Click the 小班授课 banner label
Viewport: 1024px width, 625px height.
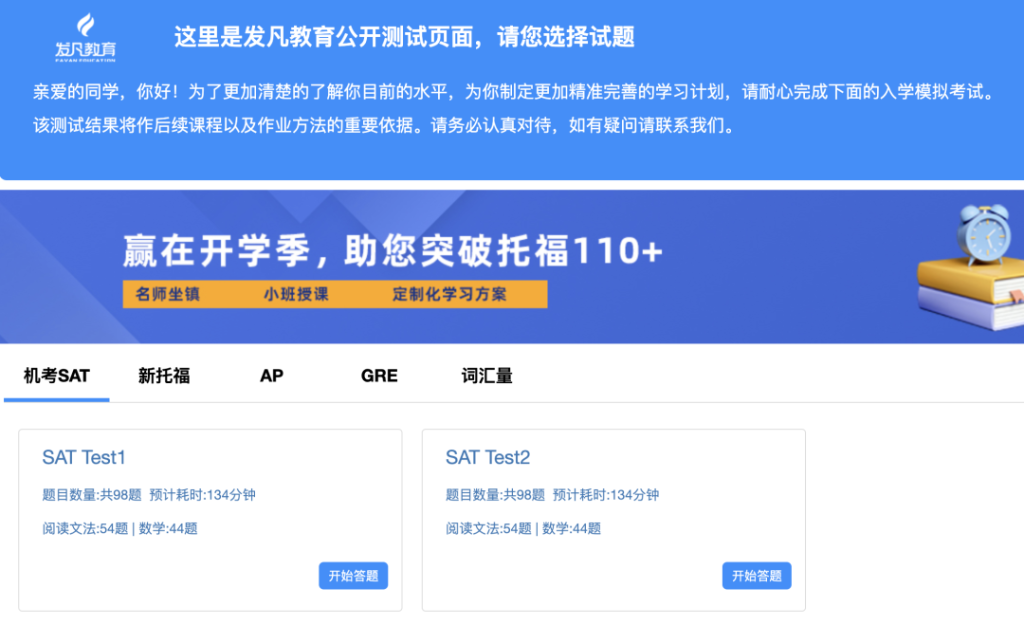pyautogui.click(x=296, y=295)
